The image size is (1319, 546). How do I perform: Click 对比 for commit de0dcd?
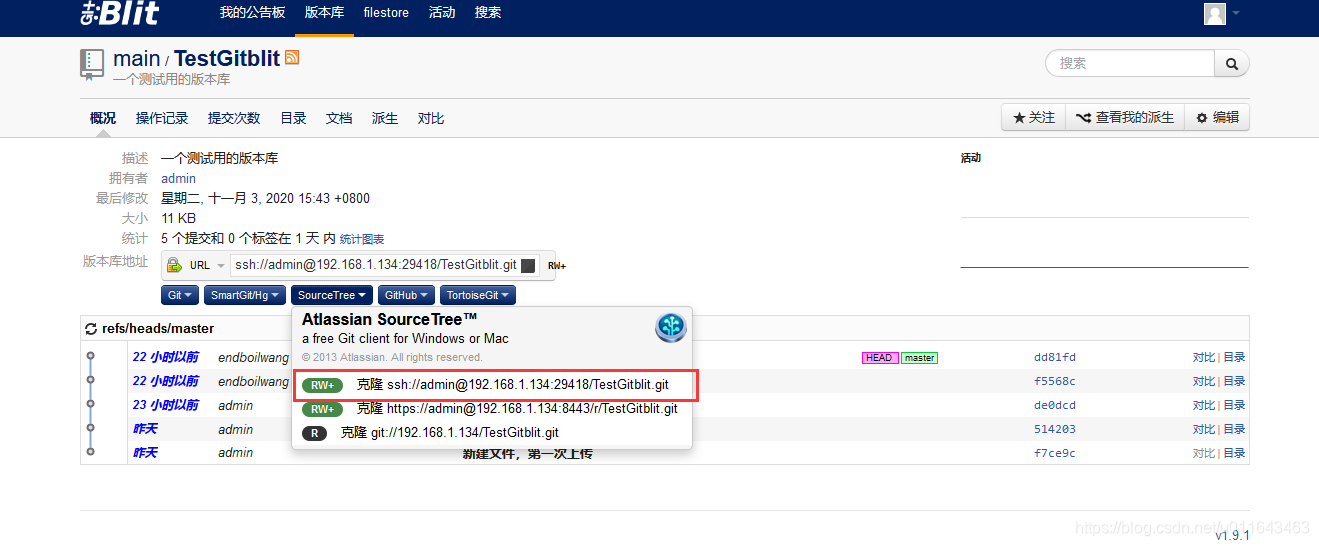coord(1203,405)
